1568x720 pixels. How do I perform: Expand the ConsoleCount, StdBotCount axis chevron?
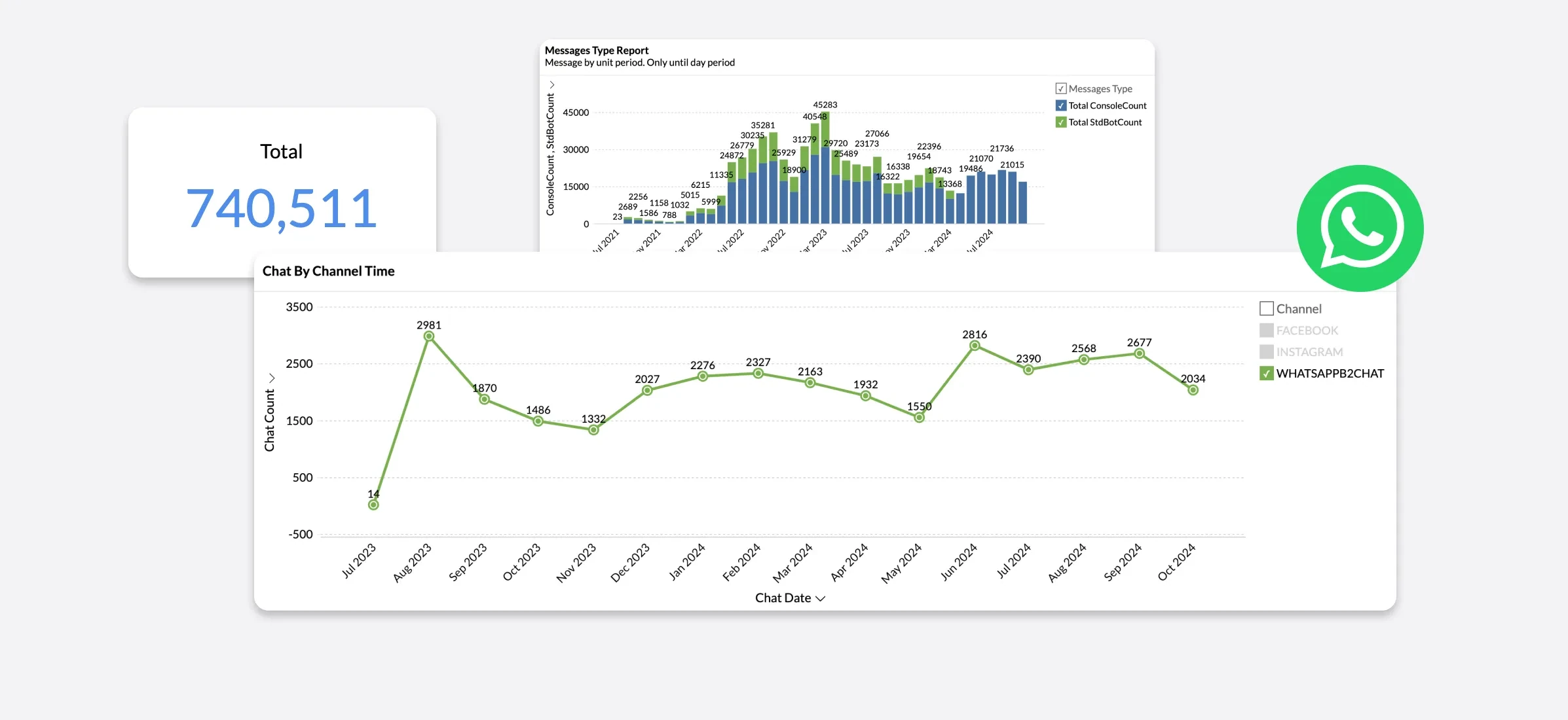tap(552, 84)
